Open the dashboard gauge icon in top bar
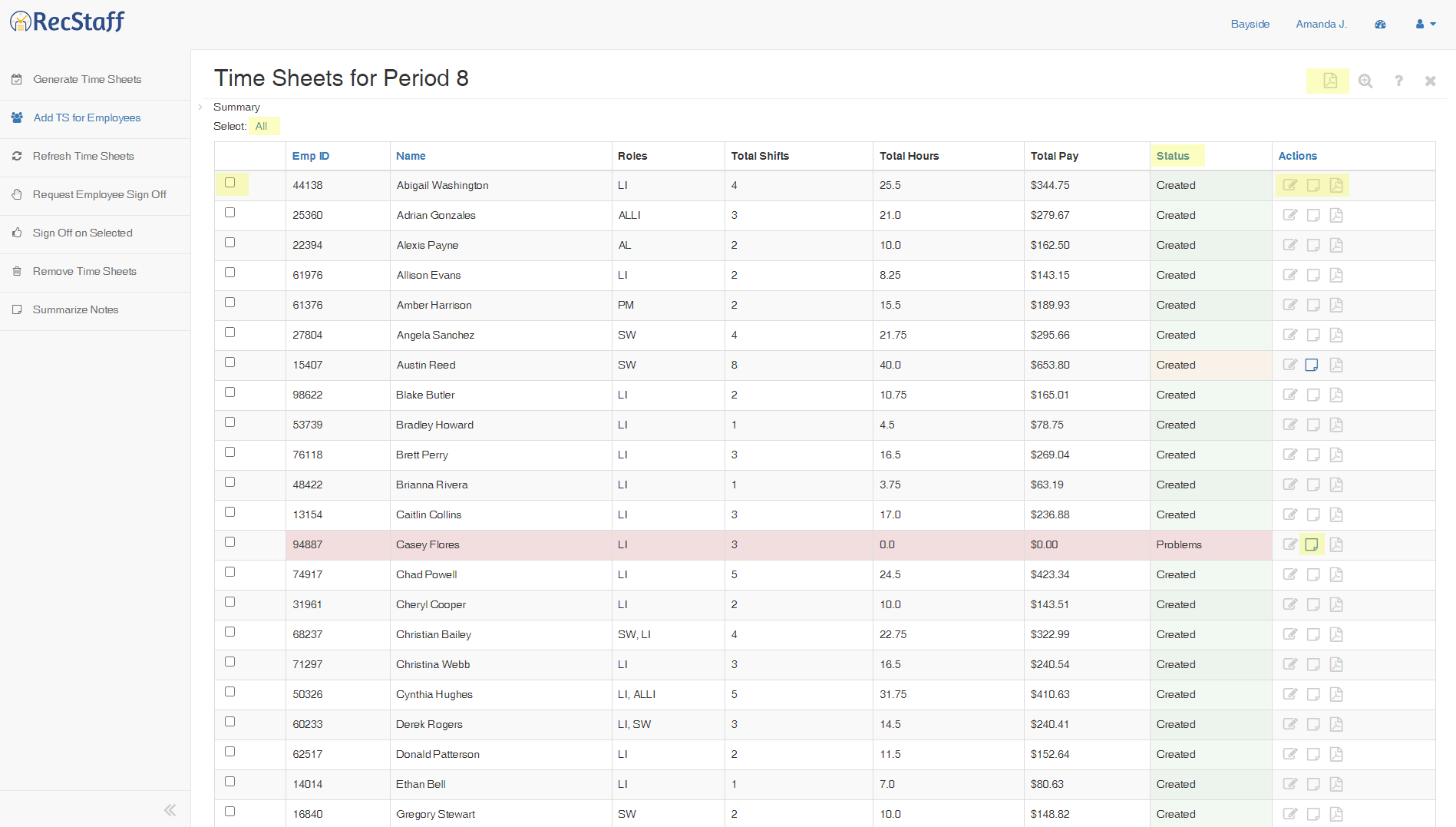Screen dimensions: 1456x827 tap(1380, 24)
